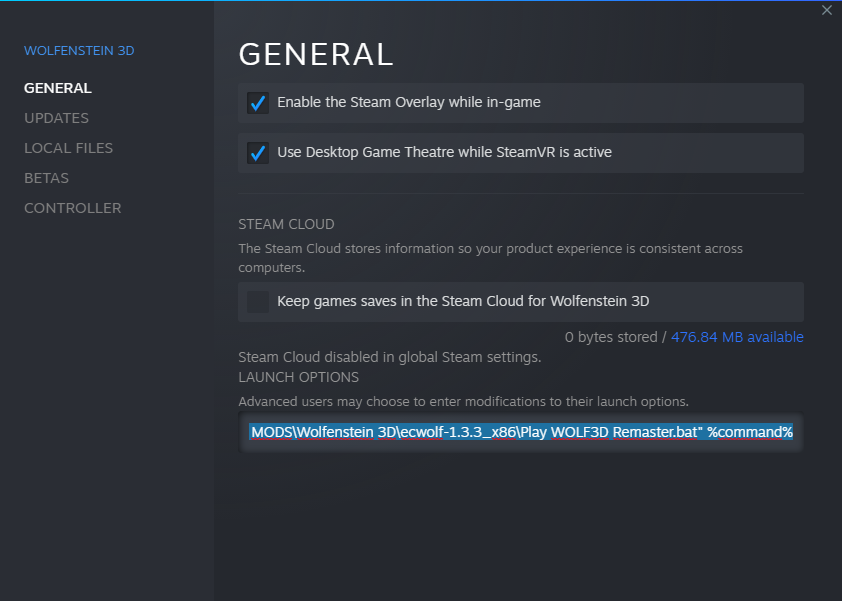Disable the Steam Overlay while in-game checkbox
The image size is (842, 601).
pyautogui.click(x=258, y=103)
